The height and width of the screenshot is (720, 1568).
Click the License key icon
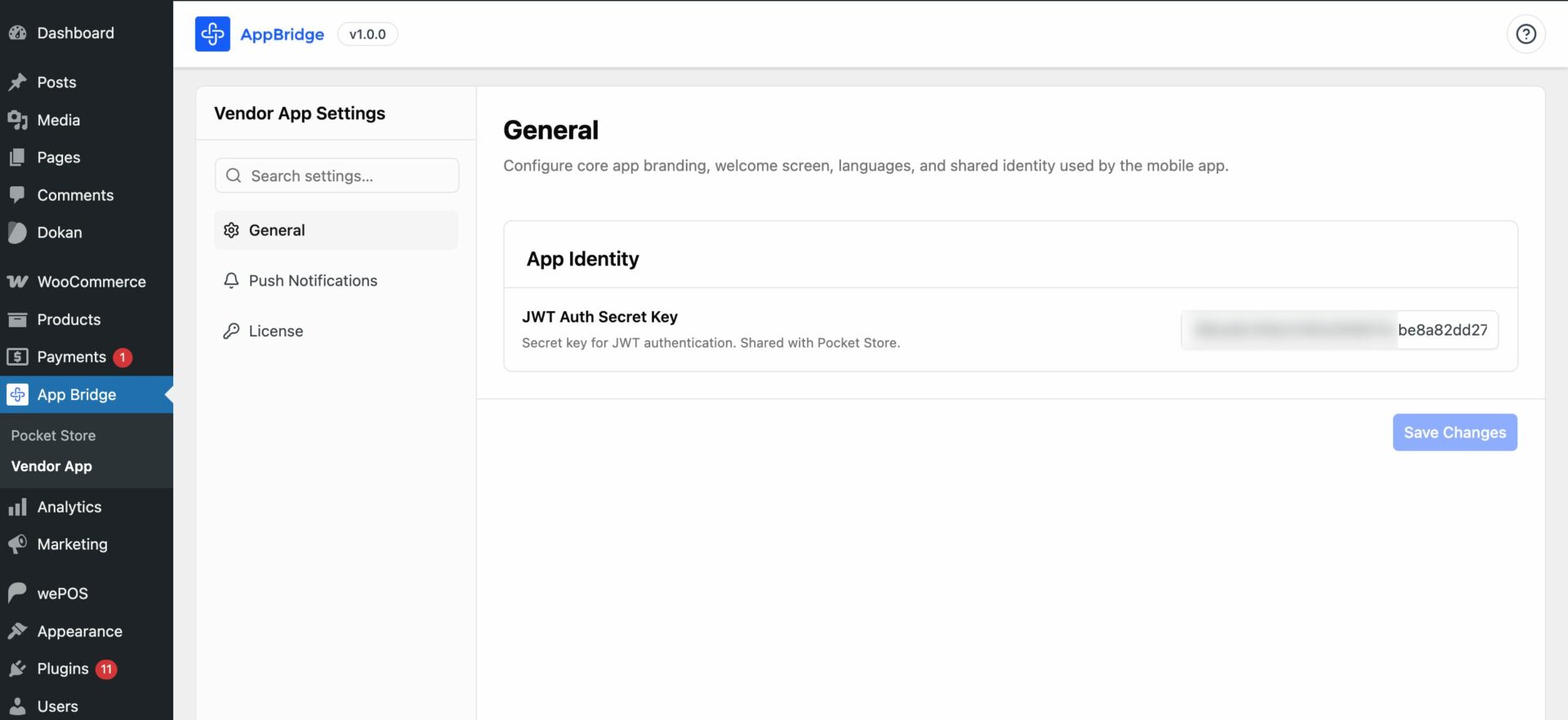(231, 331)
